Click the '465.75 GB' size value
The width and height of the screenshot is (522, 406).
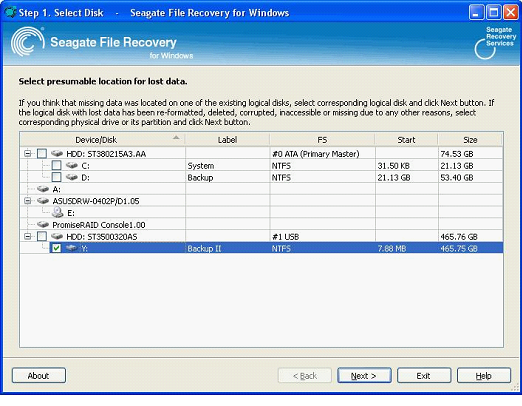(x=459, y=249)
